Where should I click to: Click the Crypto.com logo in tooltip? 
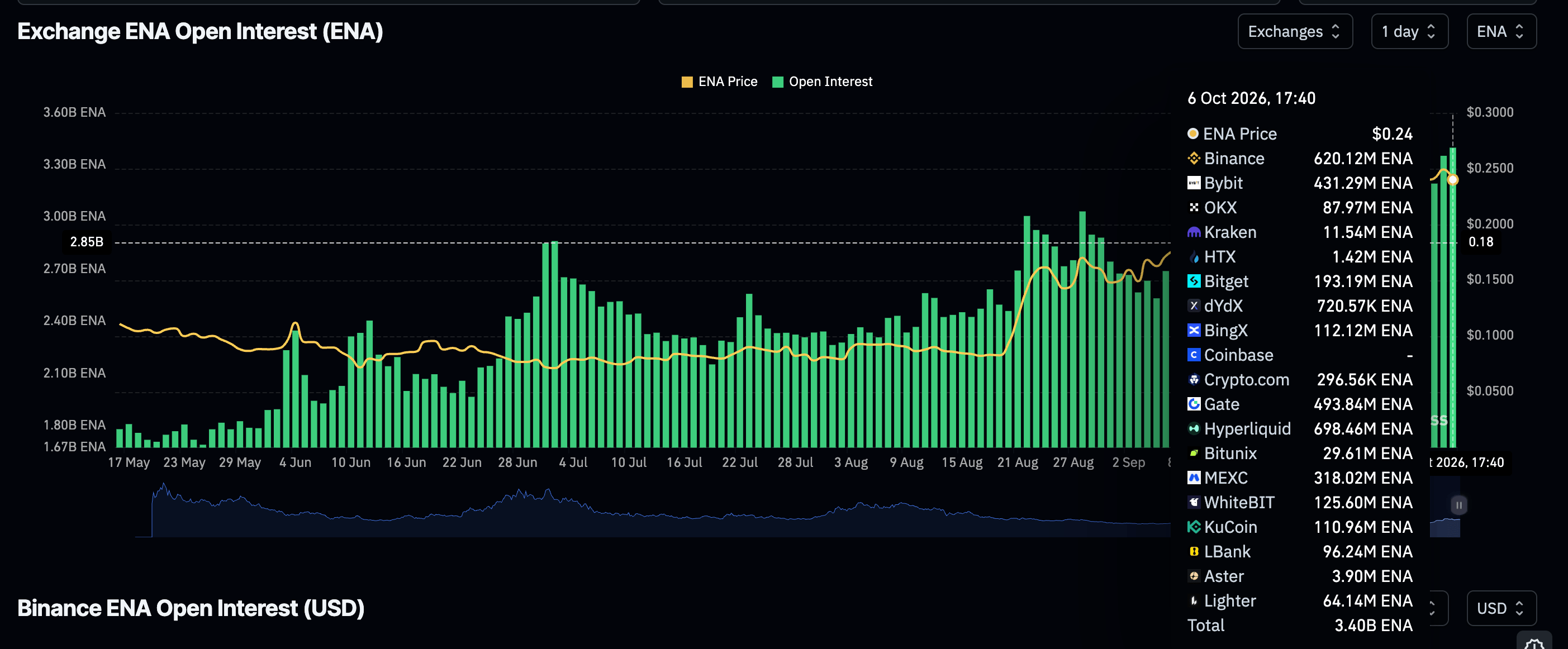[1194, 380]
